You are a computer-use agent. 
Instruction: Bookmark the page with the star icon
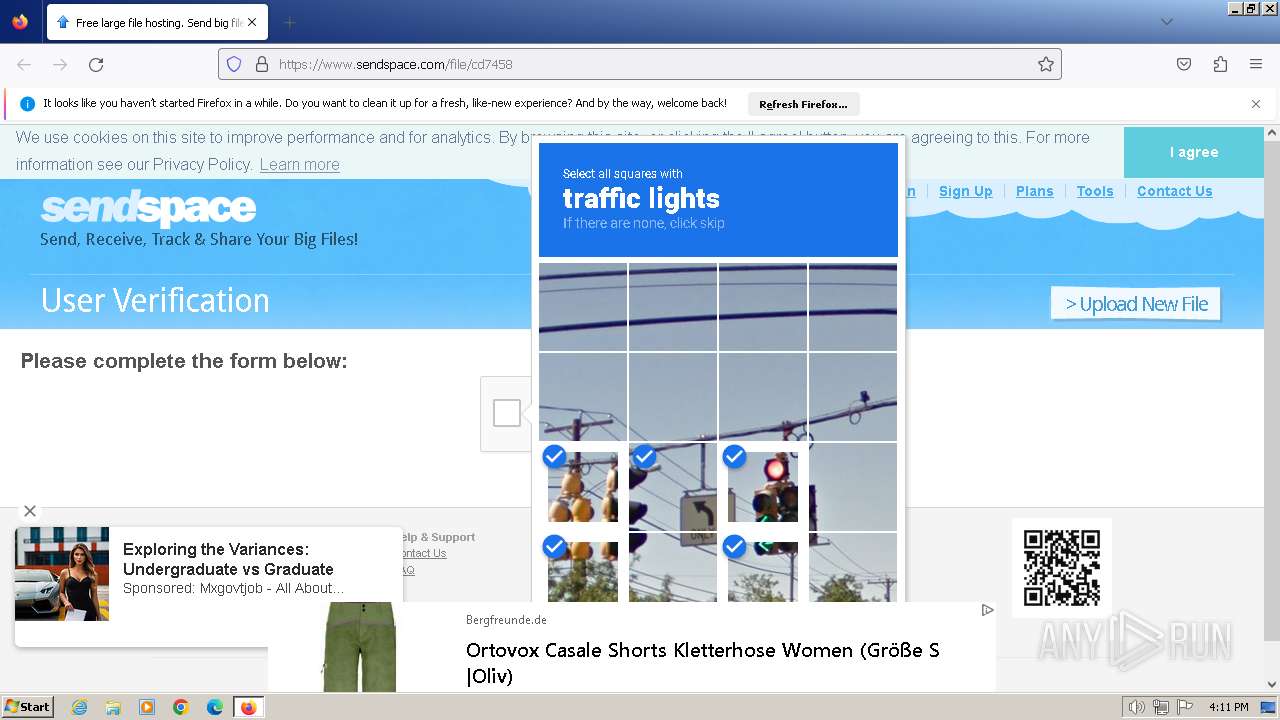point(1046,64)
